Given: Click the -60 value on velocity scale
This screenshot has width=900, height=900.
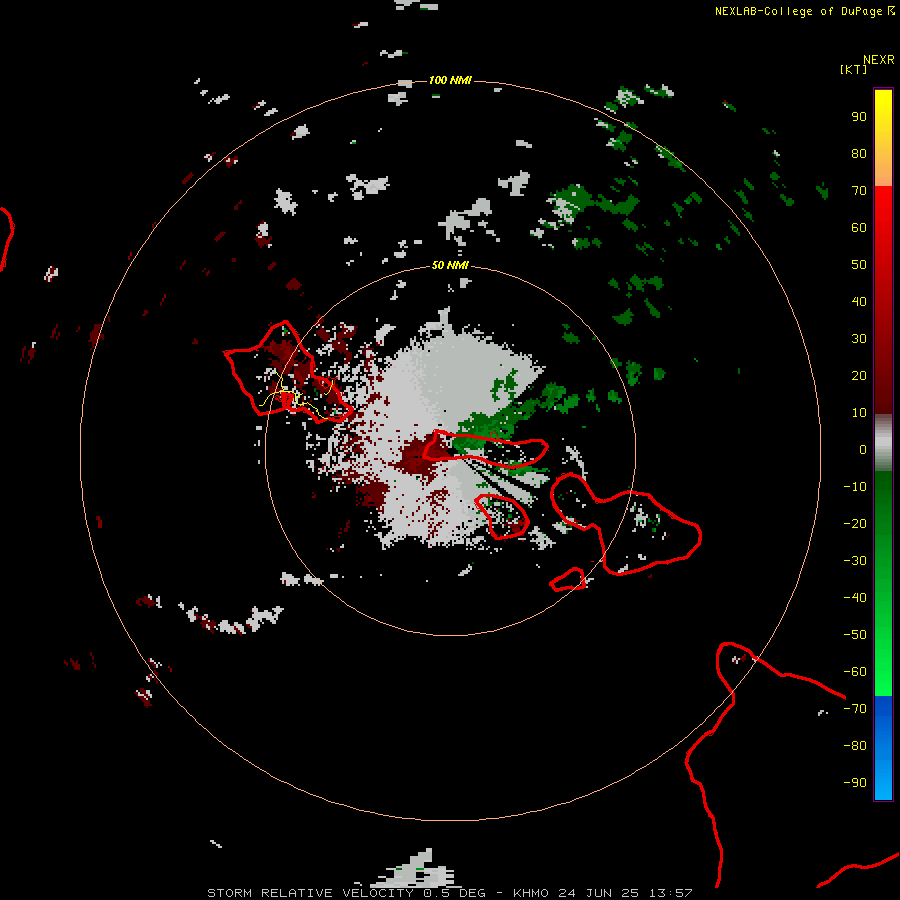Looking at the screenshot, I should tap(855, 672).
